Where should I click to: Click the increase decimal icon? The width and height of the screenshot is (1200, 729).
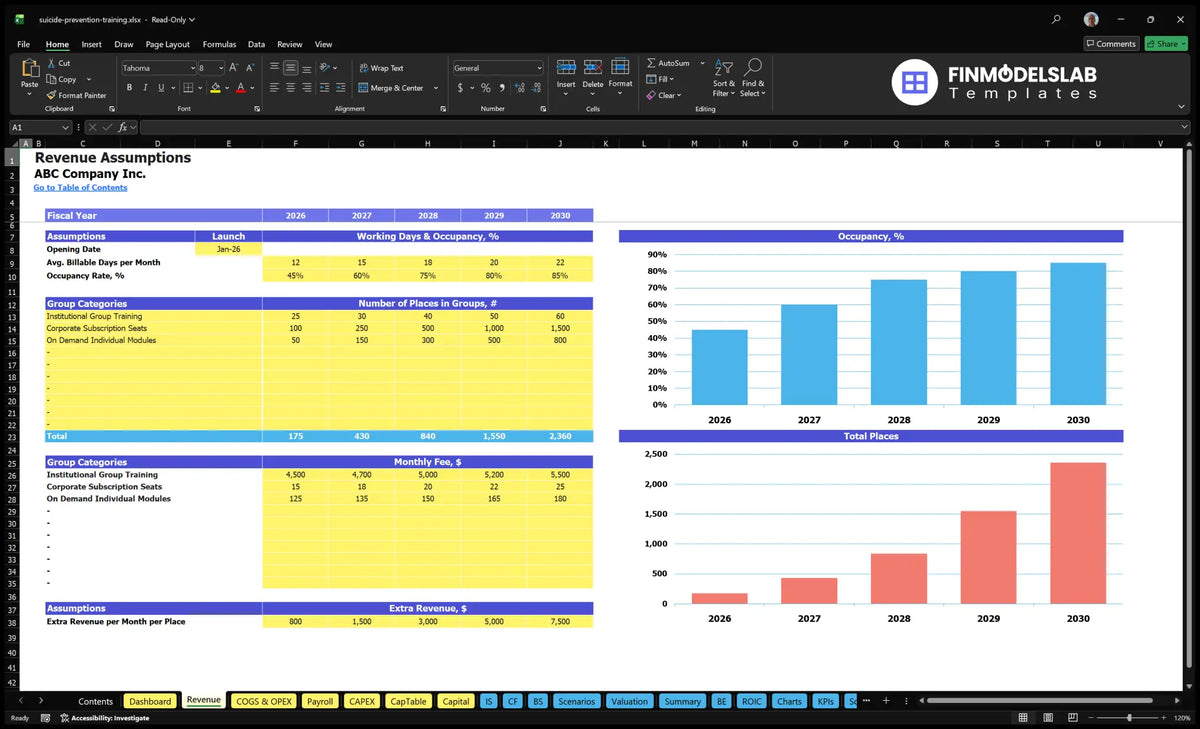(519, 88)
